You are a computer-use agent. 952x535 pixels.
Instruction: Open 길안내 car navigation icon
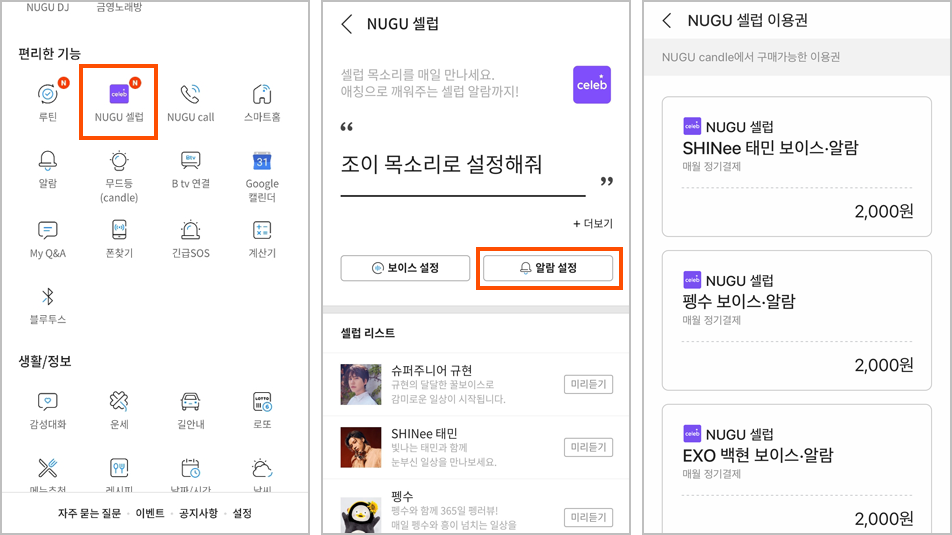190,401
